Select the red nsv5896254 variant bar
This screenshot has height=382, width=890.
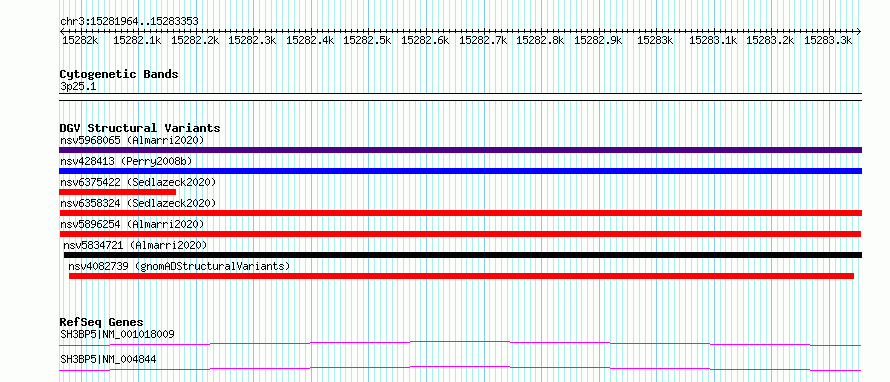tap(460, 234)
